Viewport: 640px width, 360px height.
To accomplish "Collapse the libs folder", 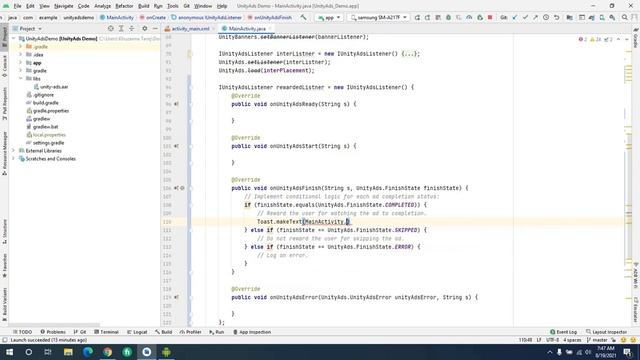I will point(20,78).
